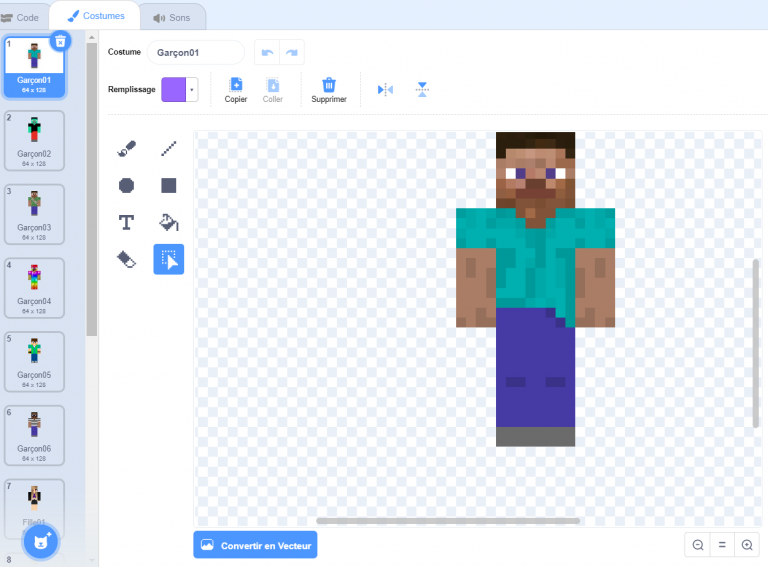Viewport: 768px width, 567px height.
Task: Click the purple fill color swatch
Action: tap(174, 90)
